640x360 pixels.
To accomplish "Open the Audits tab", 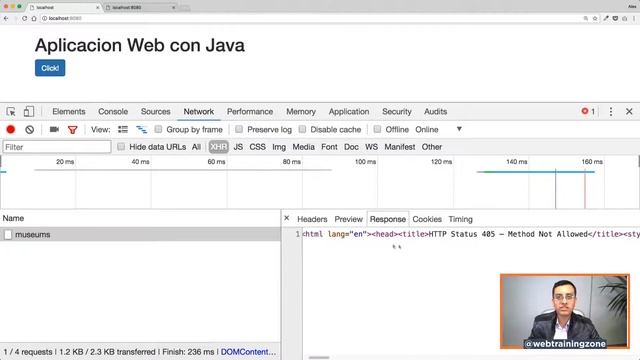I will pos(436,111).
